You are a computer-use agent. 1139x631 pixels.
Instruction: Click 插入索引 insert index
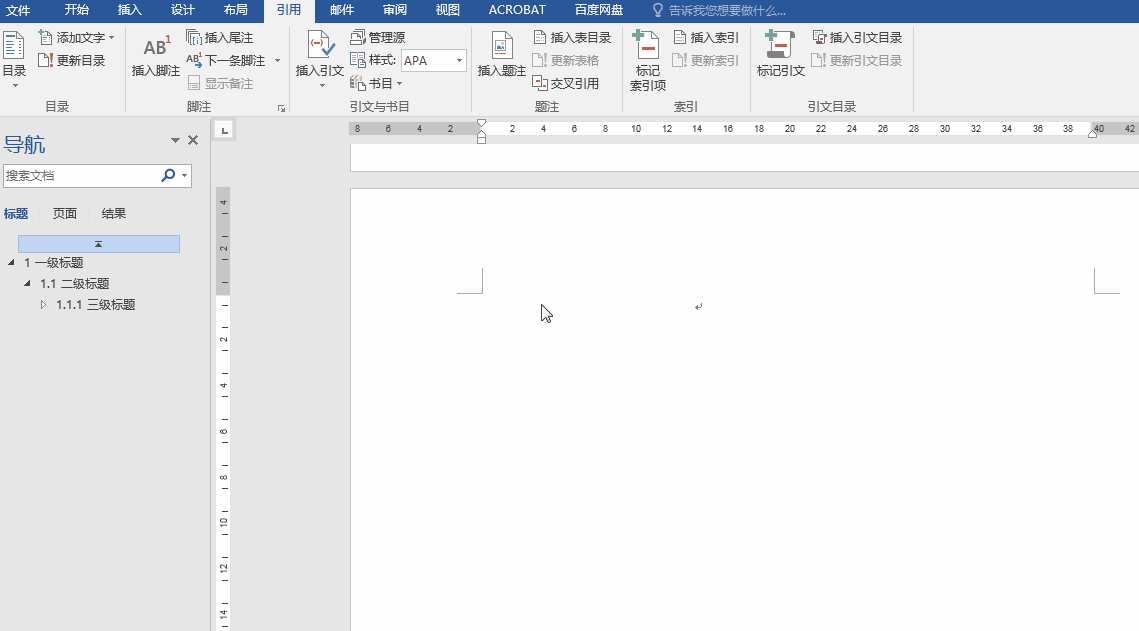pyautogui.click(x=705, y=37)
